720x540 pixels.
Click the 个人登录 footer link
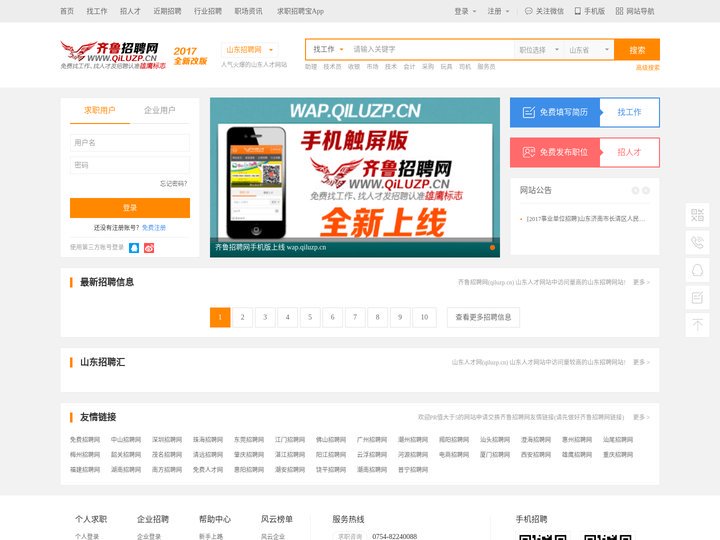pyautogui.click(x=87, y=536)
